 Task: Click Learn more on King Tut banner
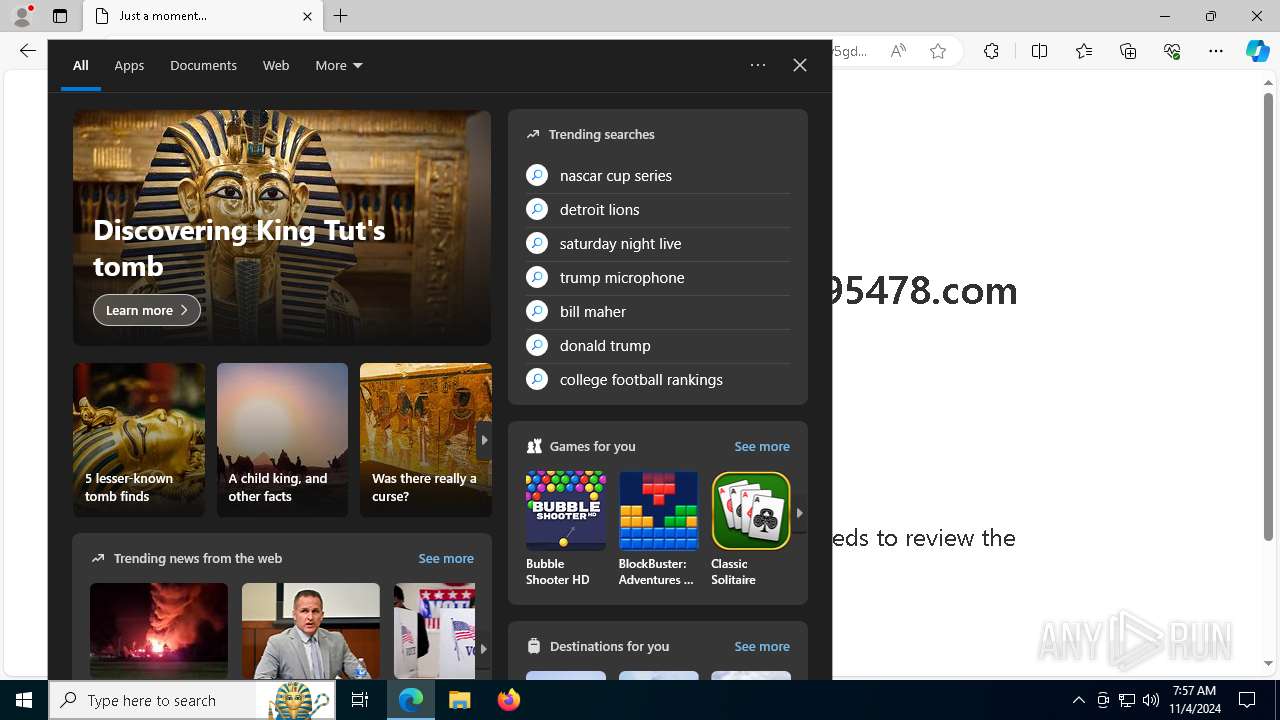(x=147, y=310)
